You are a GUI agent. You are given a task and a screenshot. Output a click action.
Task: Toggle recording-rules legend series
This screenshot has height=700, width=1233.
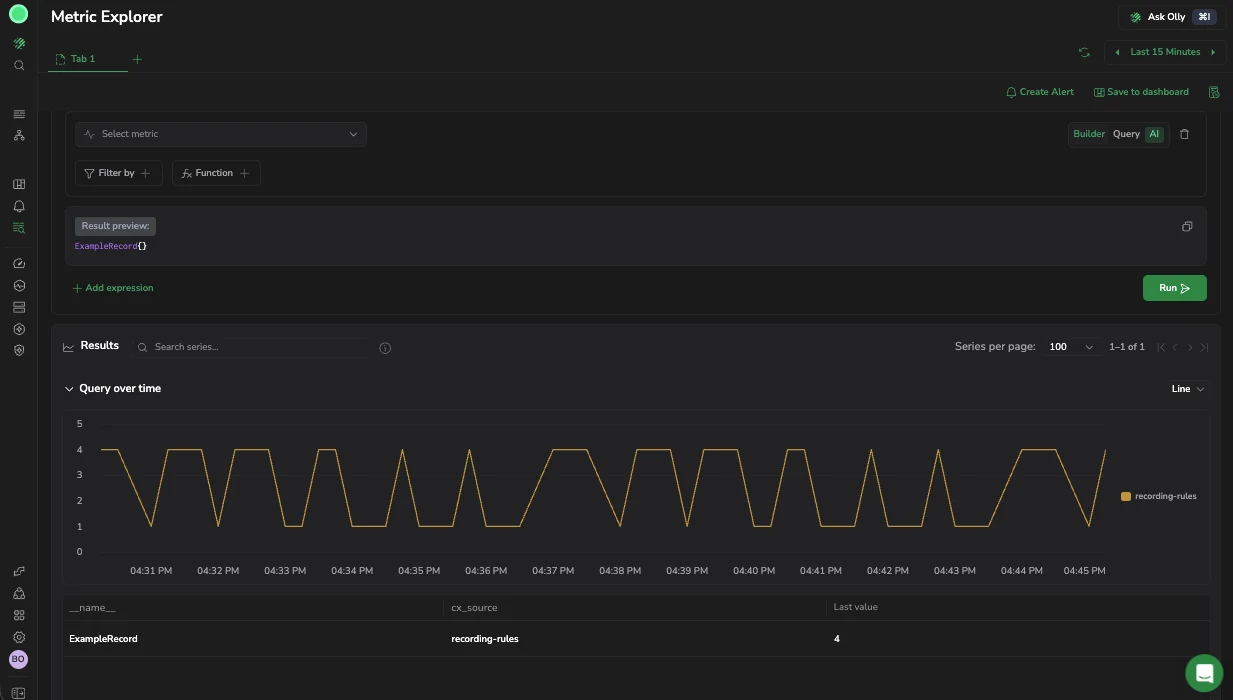pos(1159,496)
